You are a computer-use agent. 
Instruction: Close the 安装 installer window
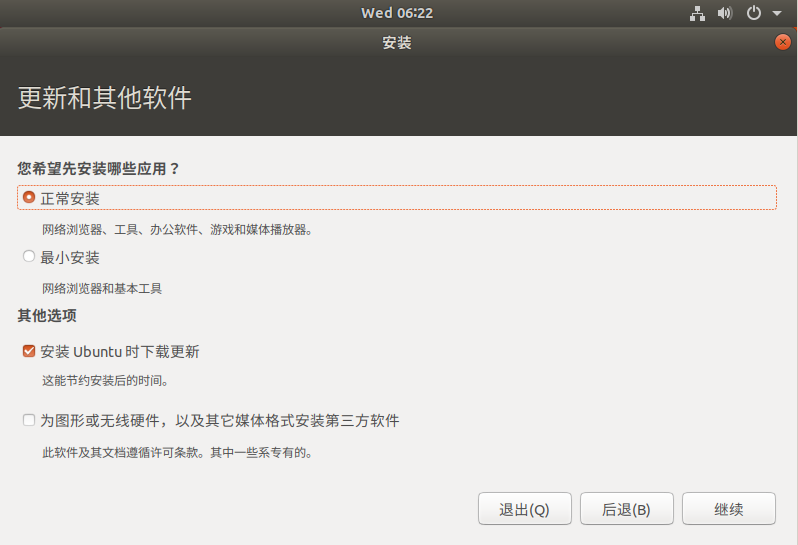pos(782,42)
